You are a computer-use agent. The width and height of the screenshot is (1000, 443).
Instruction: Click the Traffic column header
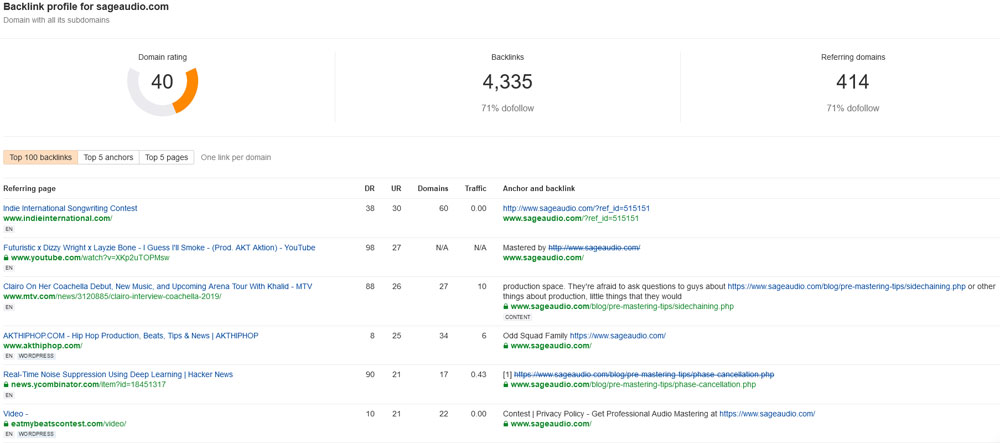[476, 189]
